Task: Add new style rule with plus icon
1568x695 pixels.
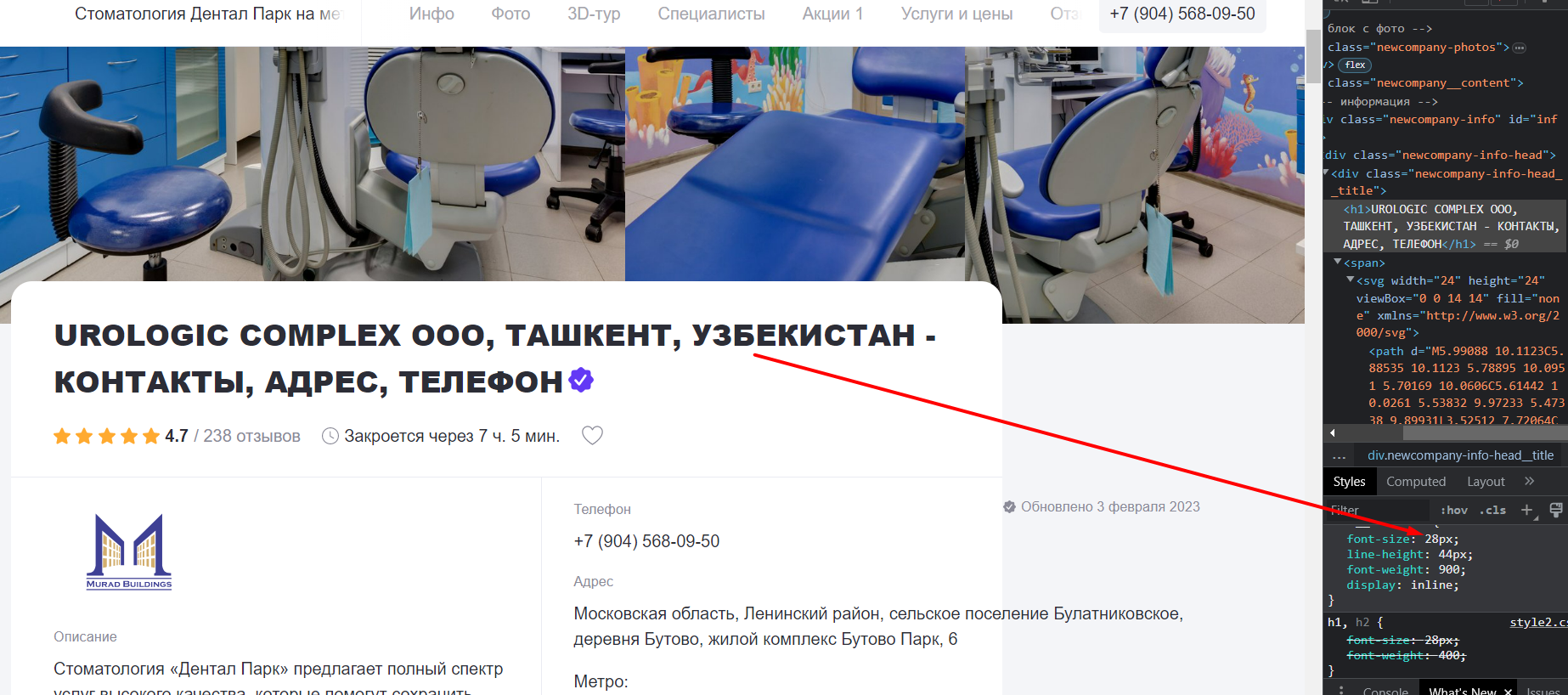Action: pyautogui.click(x=1527, y=510)
